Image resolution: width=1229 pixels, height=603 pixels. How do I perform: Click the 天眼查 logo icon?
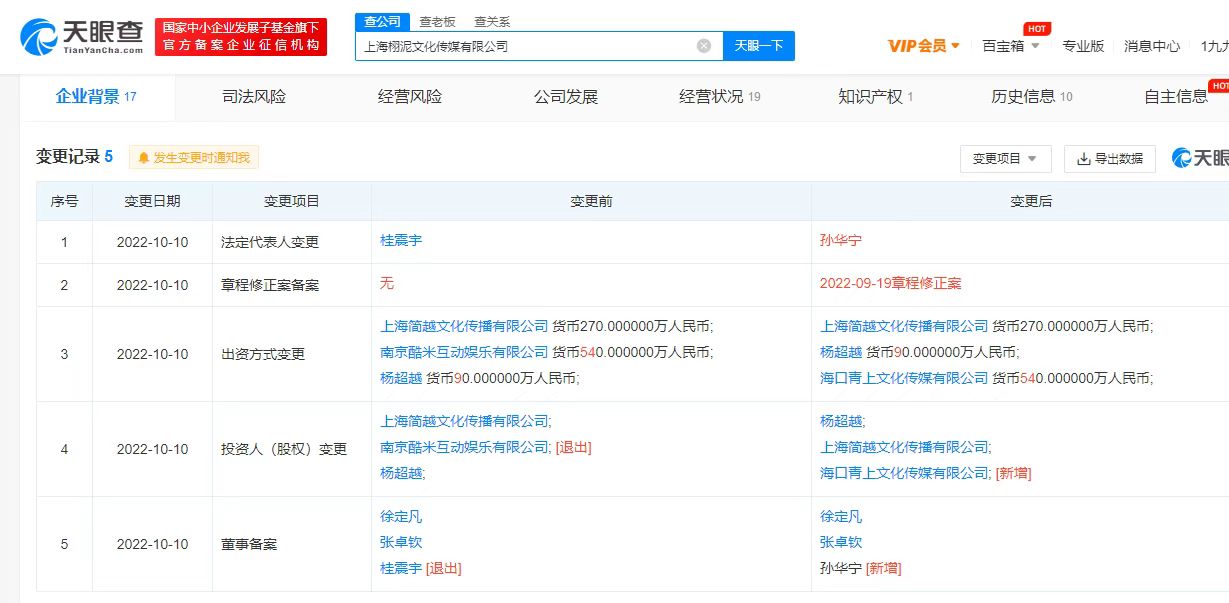pyautogui.click(x=38, y=37)
